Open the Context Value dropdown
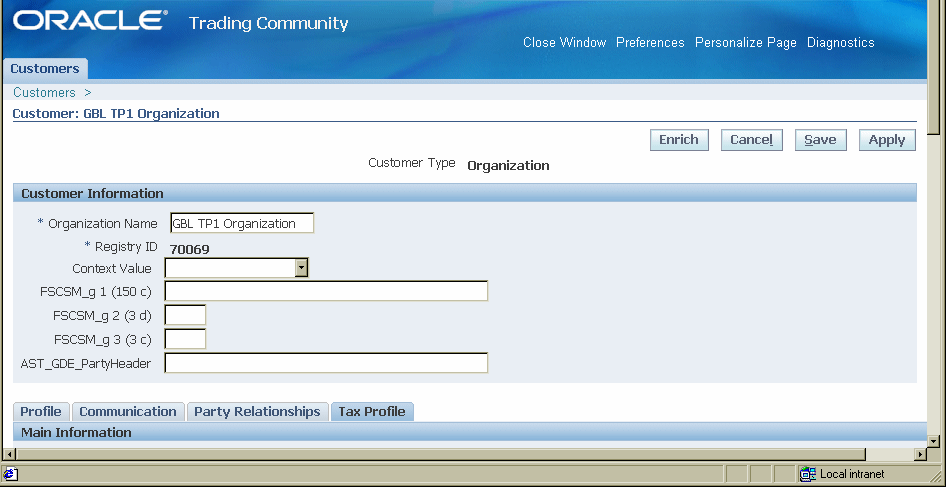Image resolution: width=946 pixels, height=487 pixels. 302,268
